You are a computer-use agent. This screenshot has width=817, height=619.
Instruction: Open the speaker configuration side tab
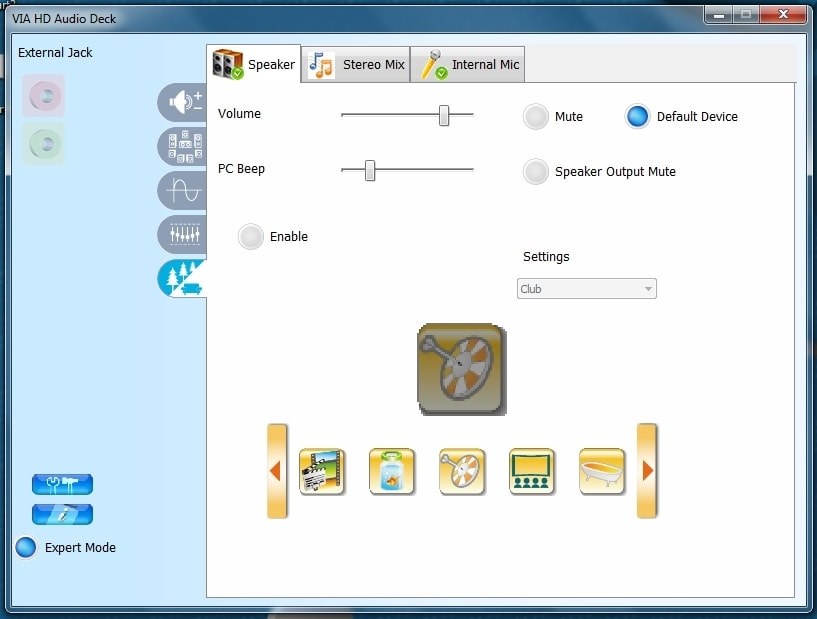click(183, 146)
